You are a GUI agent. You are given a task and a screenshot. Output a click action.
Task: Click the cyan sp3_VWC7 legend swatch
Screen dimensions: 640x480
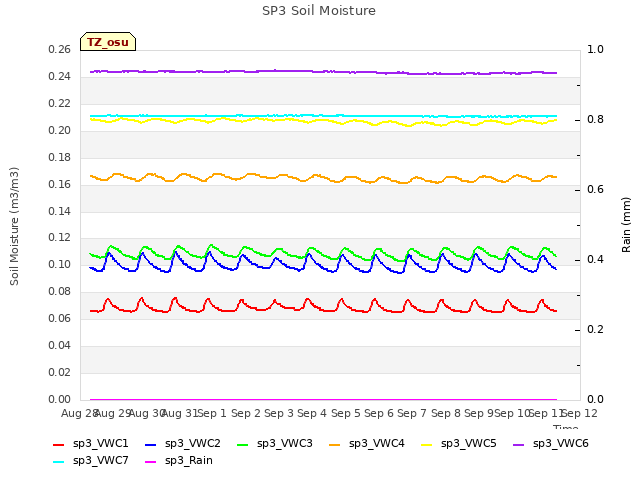pos(59,462)
